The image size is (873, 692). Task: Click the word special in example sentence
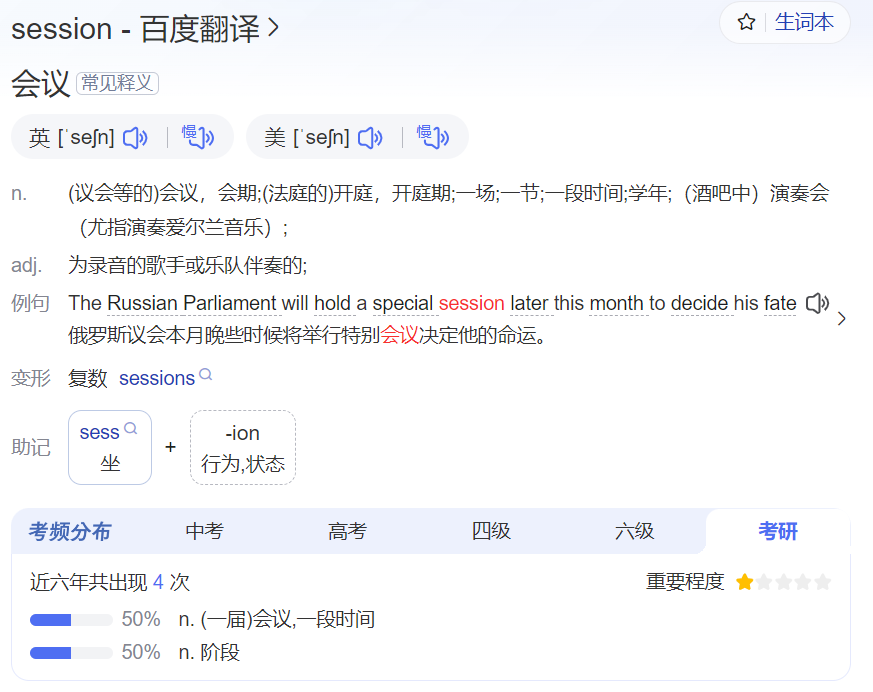(x=403, y=303)
